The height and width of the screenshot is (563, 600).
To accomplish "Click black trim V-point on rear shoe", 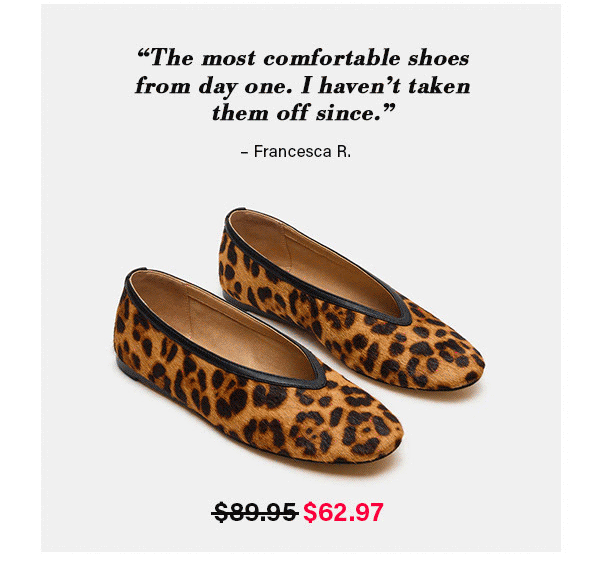I will click(401, 318).
